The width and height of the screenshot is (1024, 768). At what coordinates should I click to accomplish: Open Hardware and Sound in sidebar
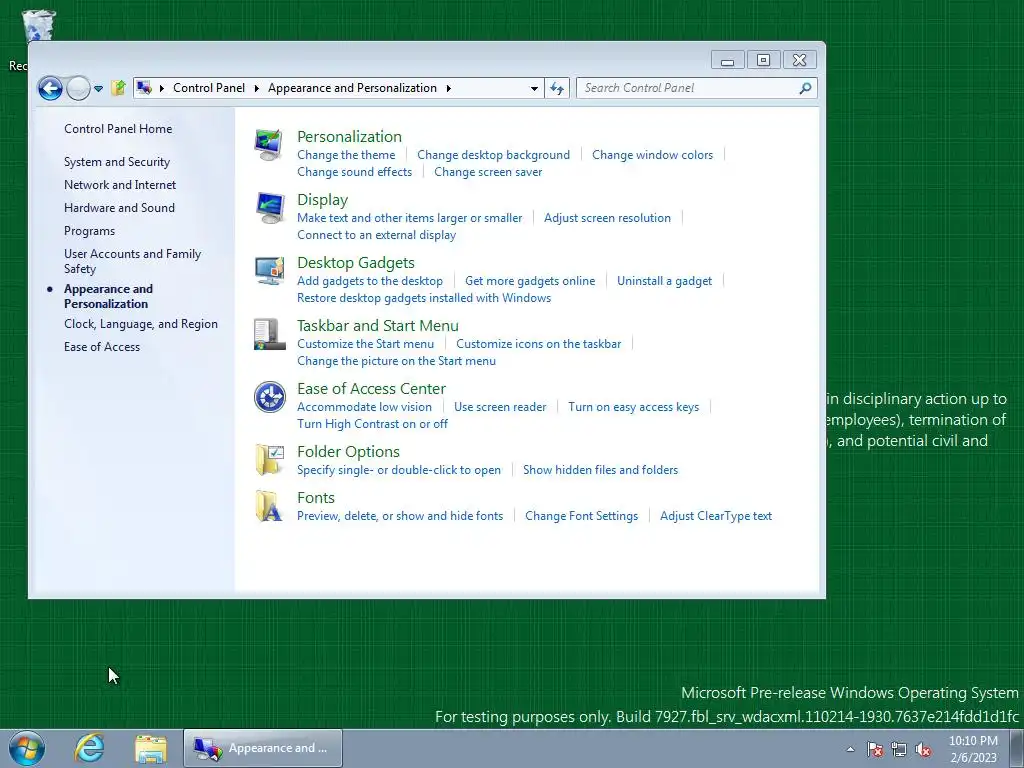pos(120,208)
